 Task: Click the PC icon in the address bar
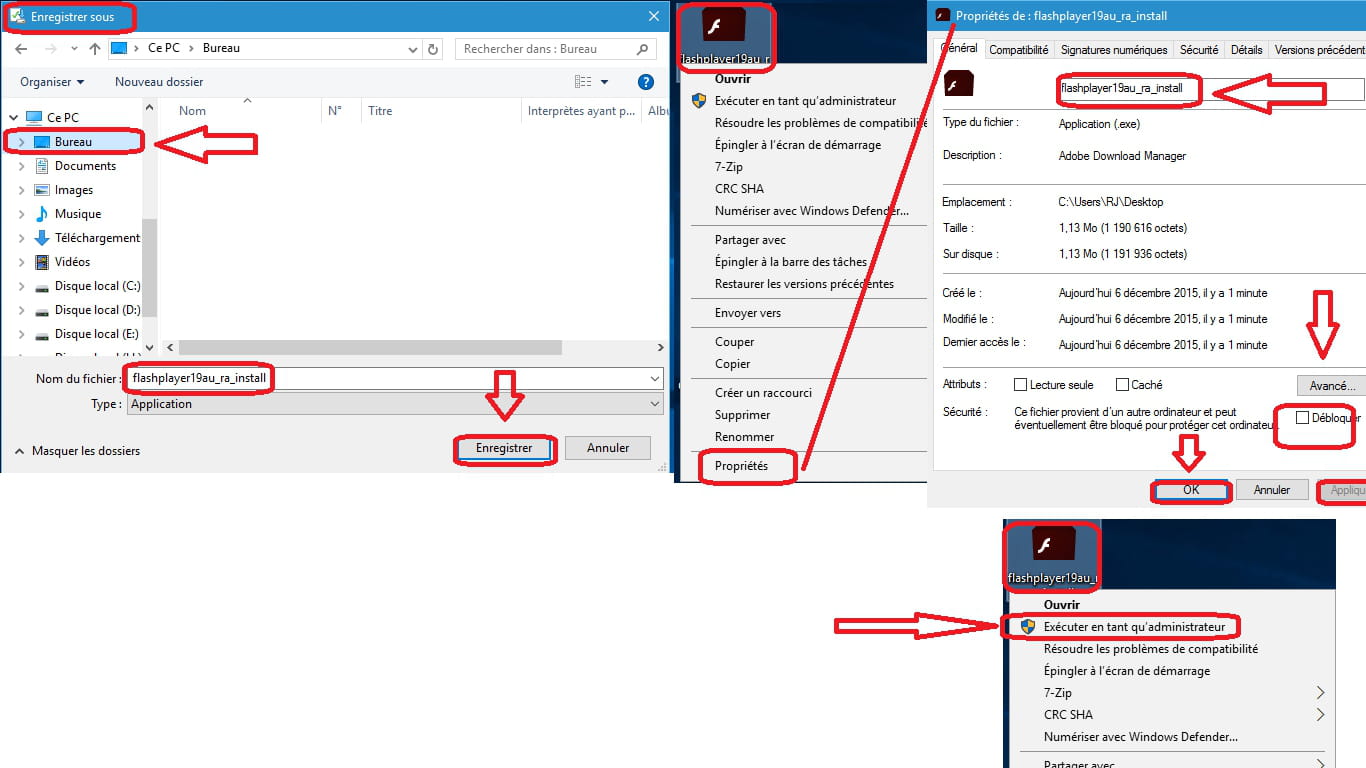point(119,48)
